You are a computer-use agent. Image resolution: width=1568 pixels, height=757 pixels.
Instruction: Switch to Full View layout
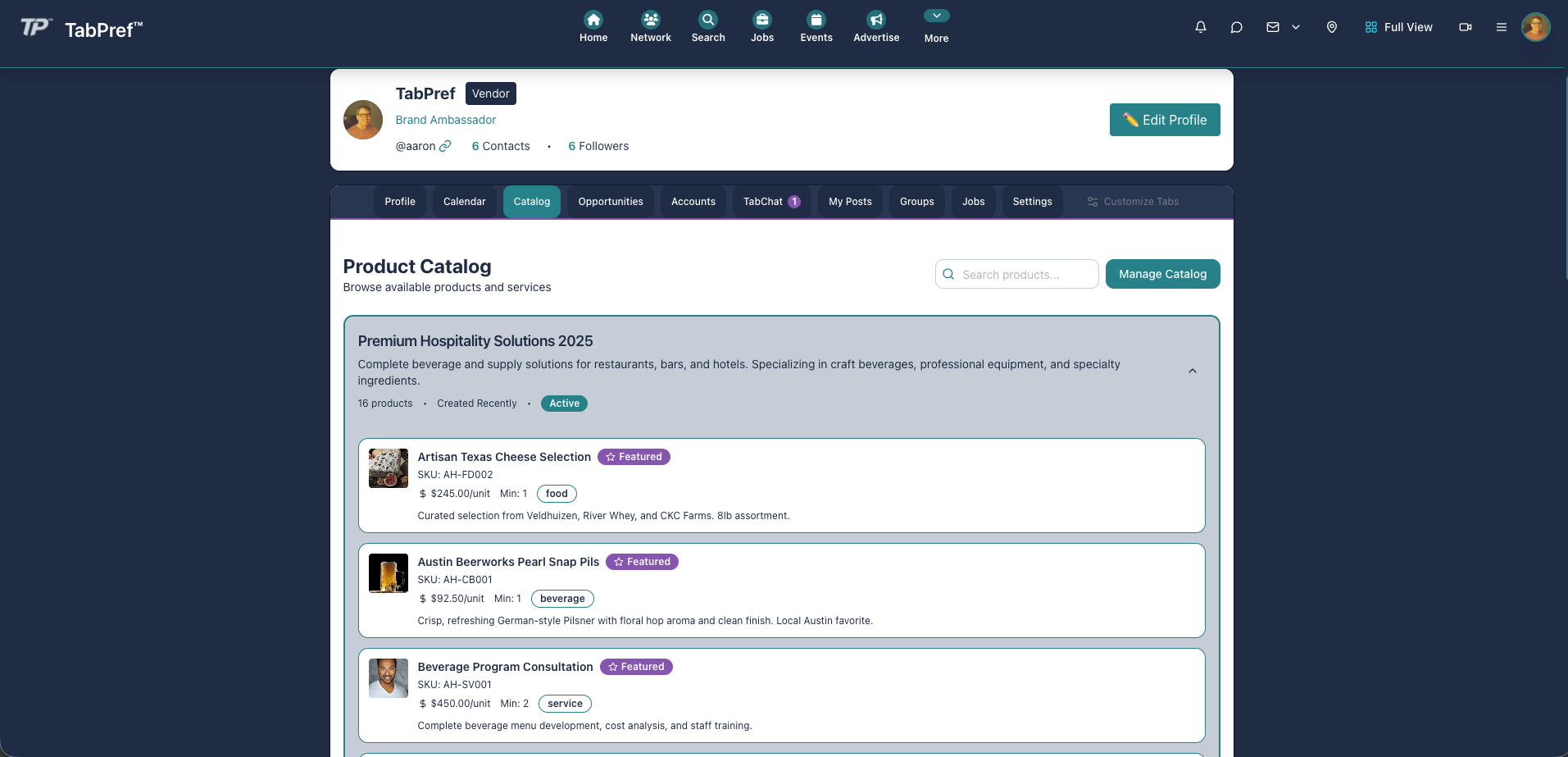pos(1399,27)
